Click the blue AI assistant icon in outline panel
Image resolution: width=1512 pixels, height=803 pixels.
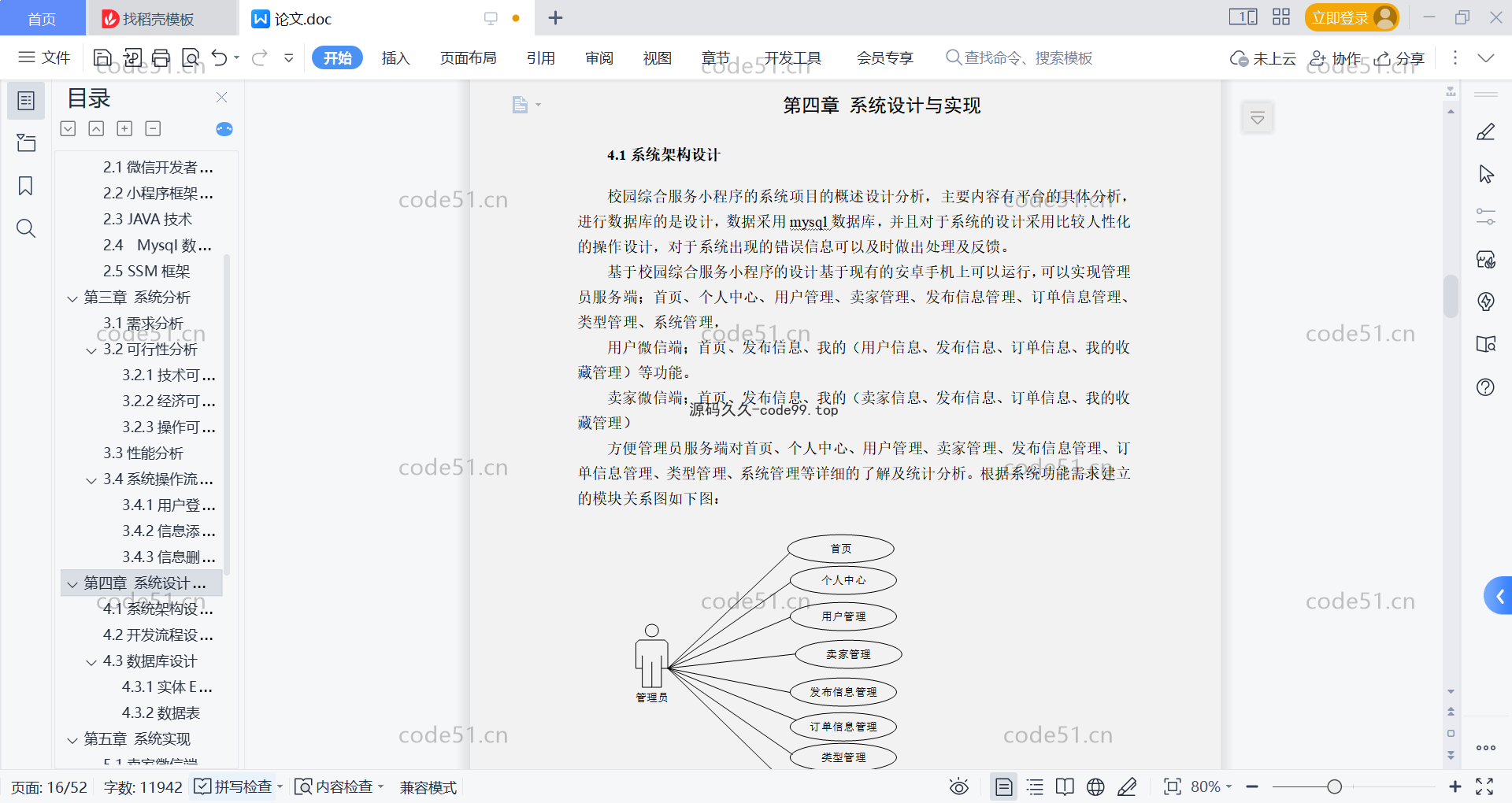[x=224, y=129]
